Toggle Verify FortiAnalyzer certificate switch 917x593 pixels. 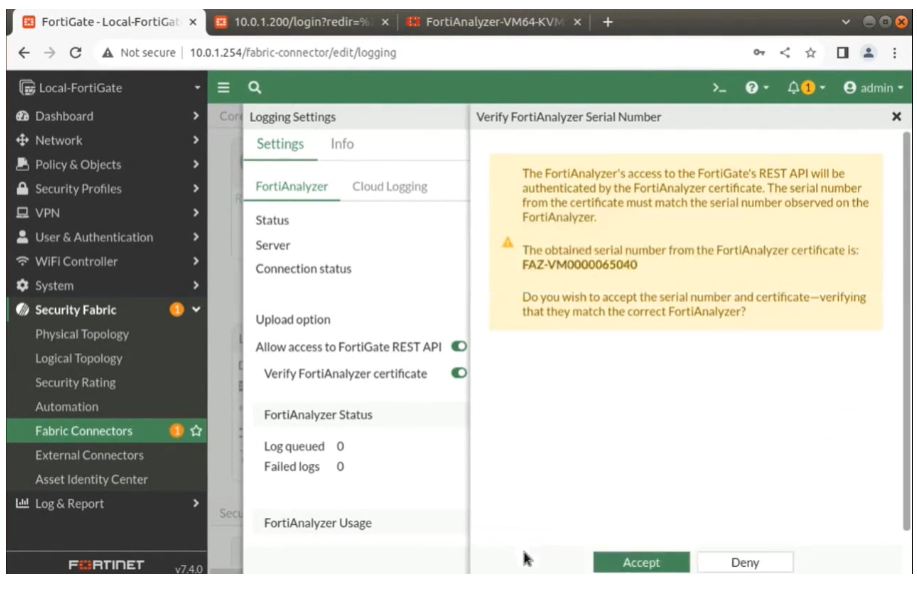458,373
